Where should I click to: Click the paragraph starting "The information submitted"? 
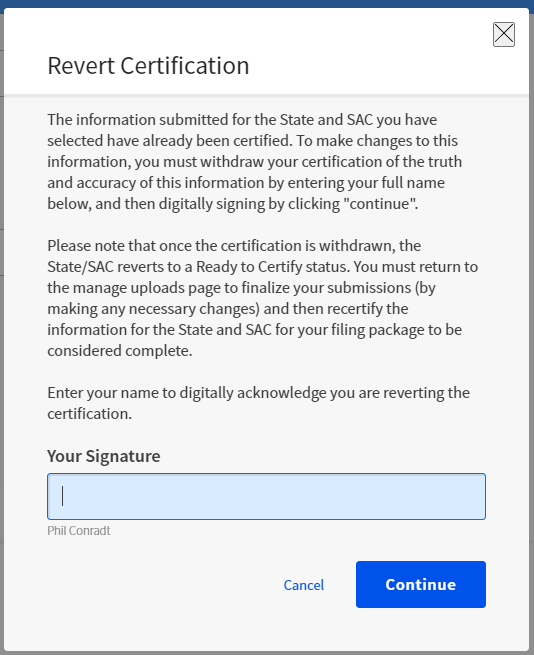pyautogui.click(x=255, y=162)
